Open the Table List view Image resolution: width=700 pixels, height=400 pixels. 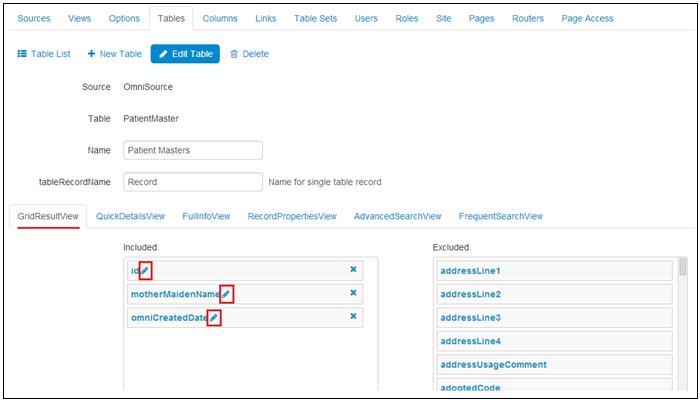click(44, 54)
